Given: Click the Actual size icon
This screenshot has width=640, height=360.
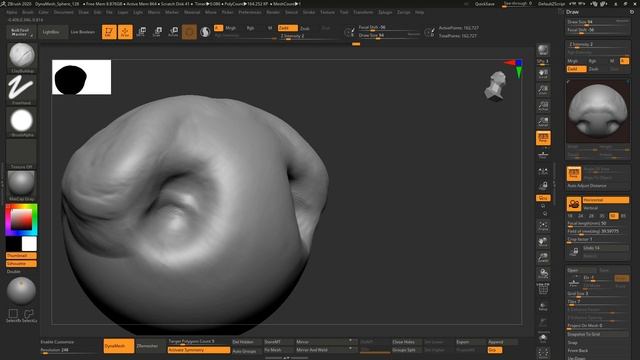Looking at the screenshot, I should 543,106.
